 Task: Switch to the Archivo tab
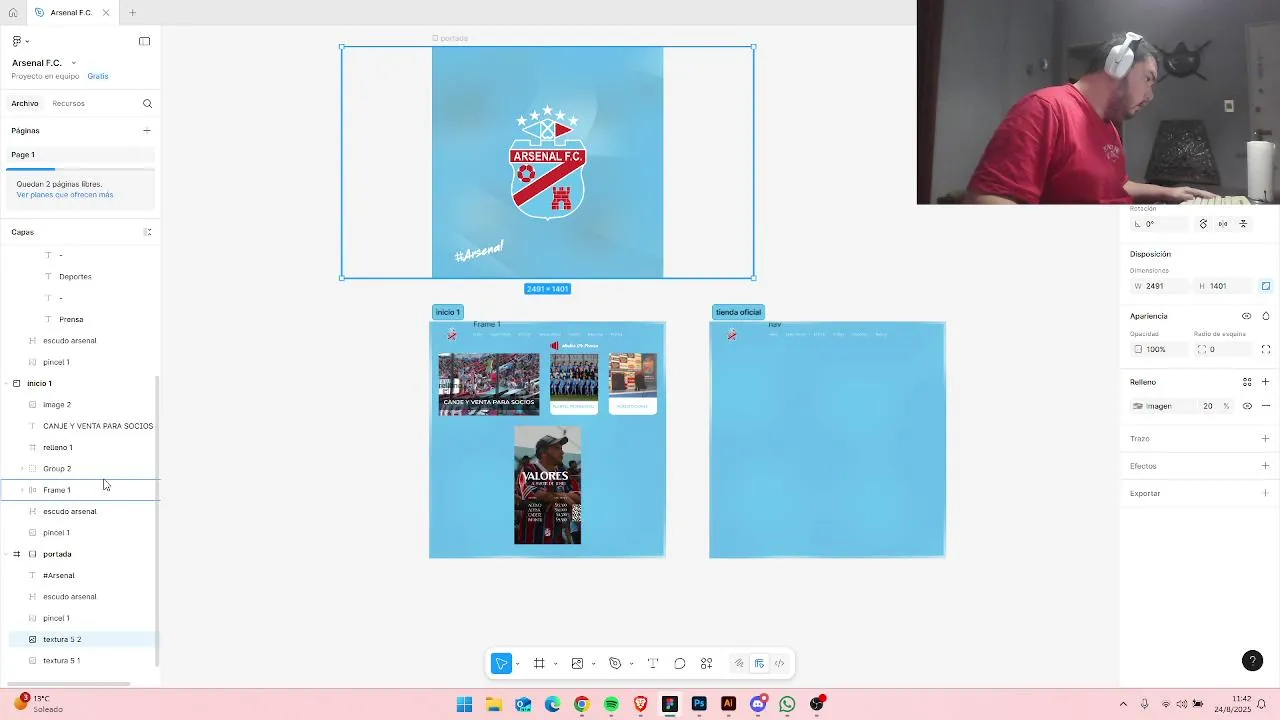point(25,104)
